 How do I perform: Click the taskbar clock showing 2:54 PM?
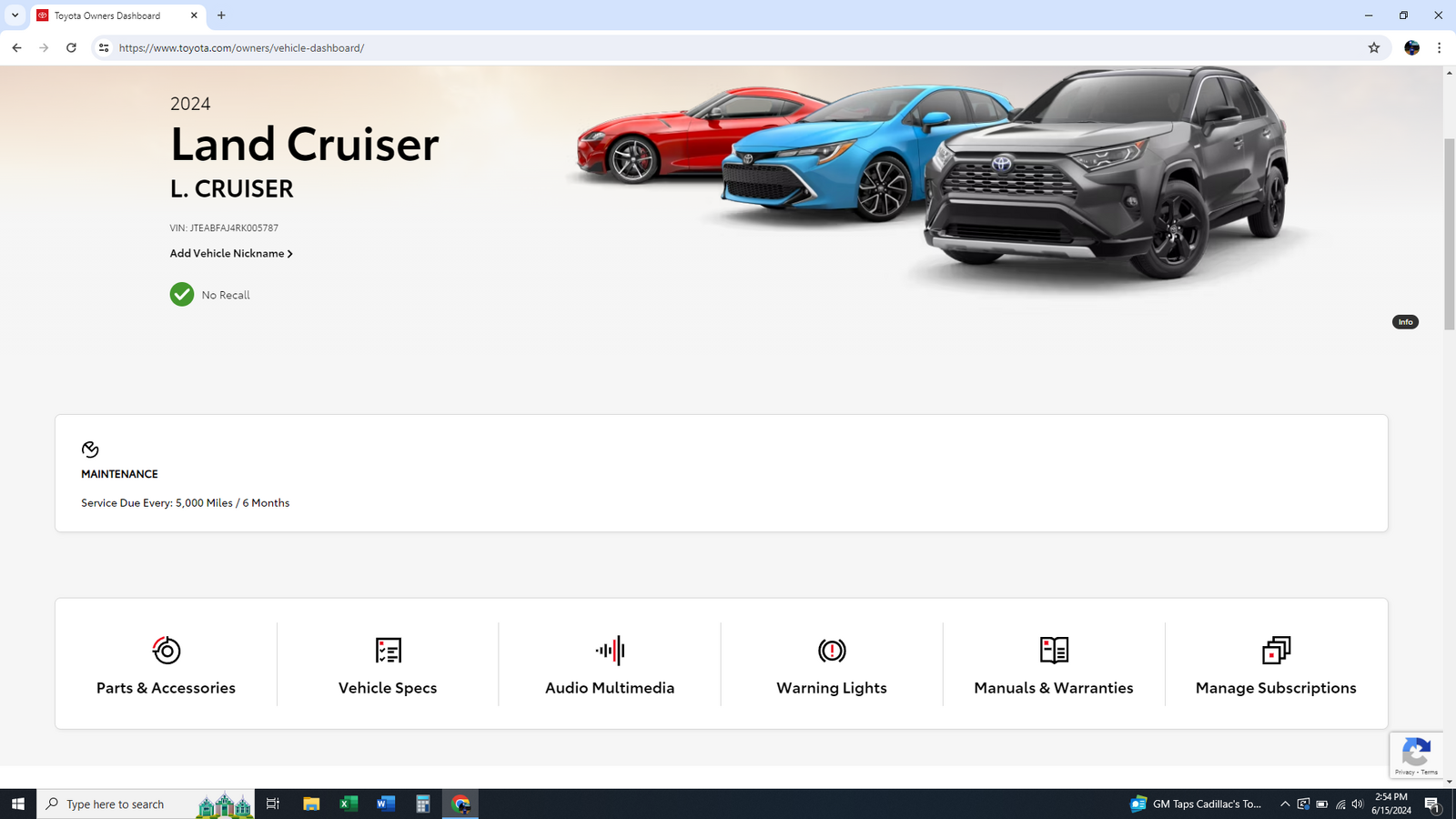click(x=1390, y=804)
